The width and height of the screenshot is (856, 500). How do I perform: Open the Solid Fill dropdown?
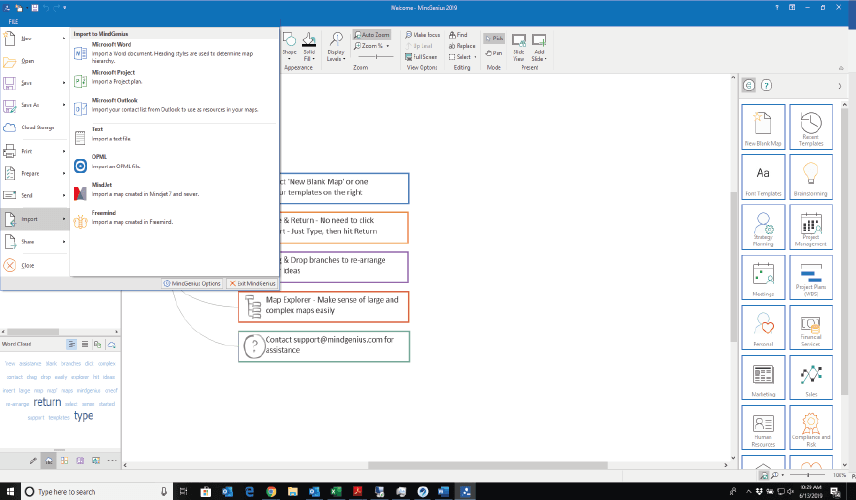[x=309, y=46]
